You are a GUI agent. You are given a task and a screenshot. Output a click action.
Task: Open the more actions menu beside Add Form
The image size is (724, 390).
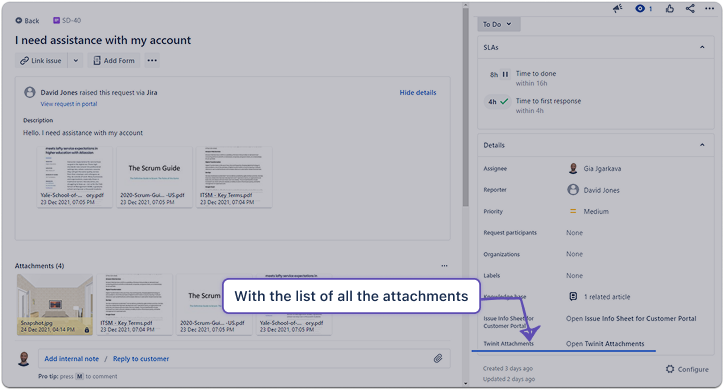coord(152,60)
